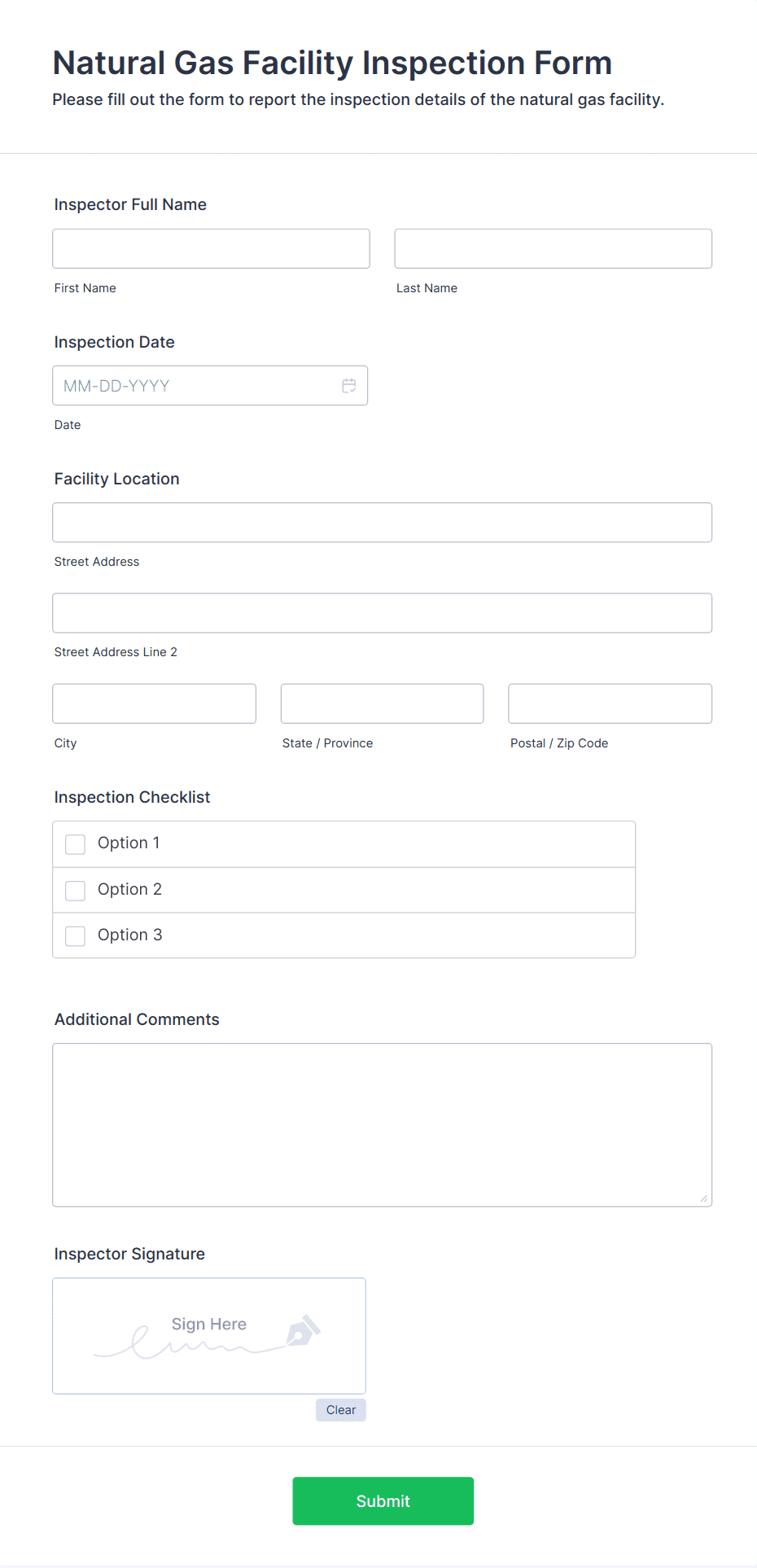Check the Option 2 checkbox
Image resolution: width=757 pixels, height=1568 pixels.
pyautogui.click(x=75, y=891)
